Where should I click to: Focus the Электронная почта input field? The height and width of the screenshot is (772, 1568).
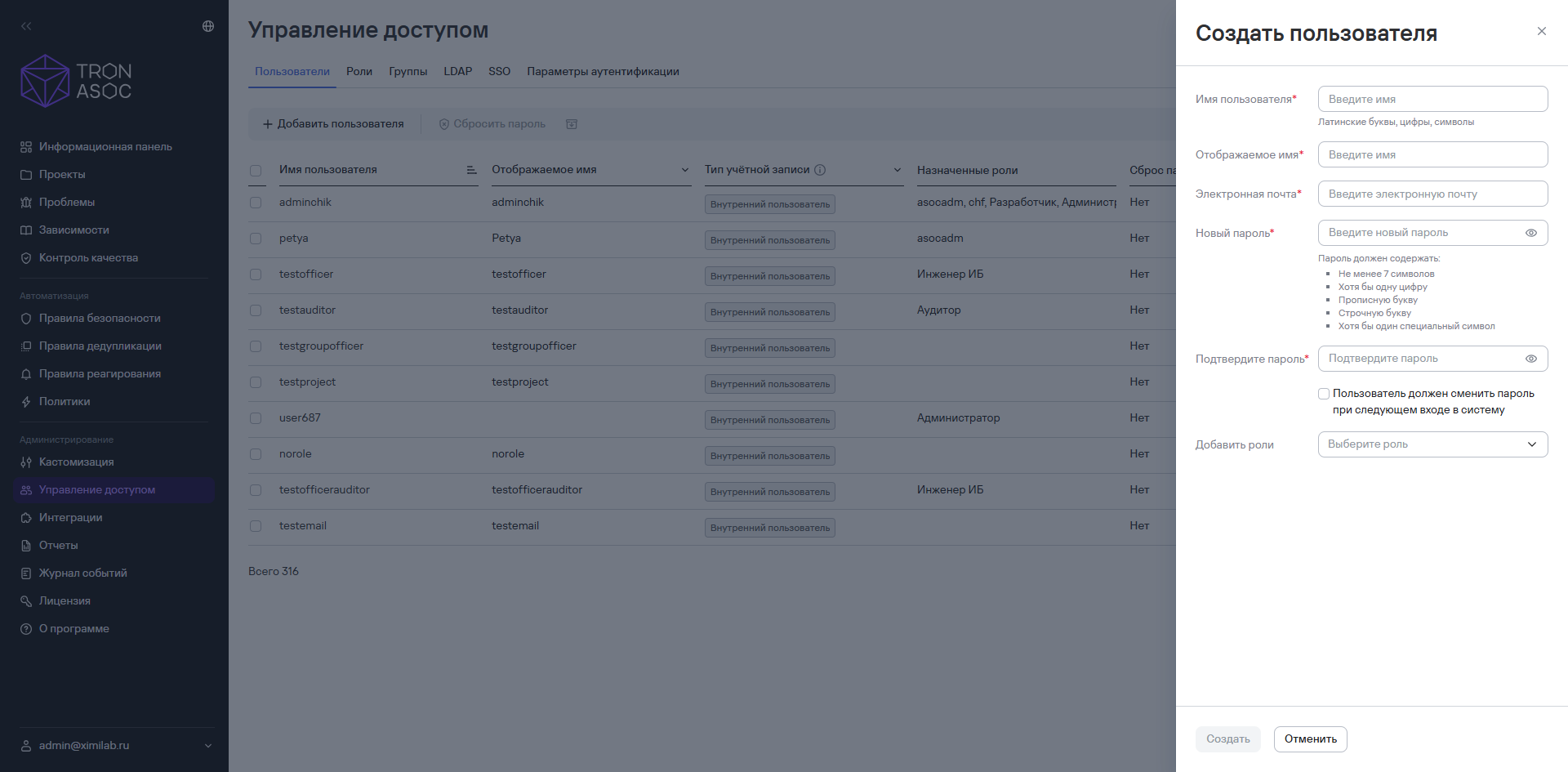click(1432, 194)
